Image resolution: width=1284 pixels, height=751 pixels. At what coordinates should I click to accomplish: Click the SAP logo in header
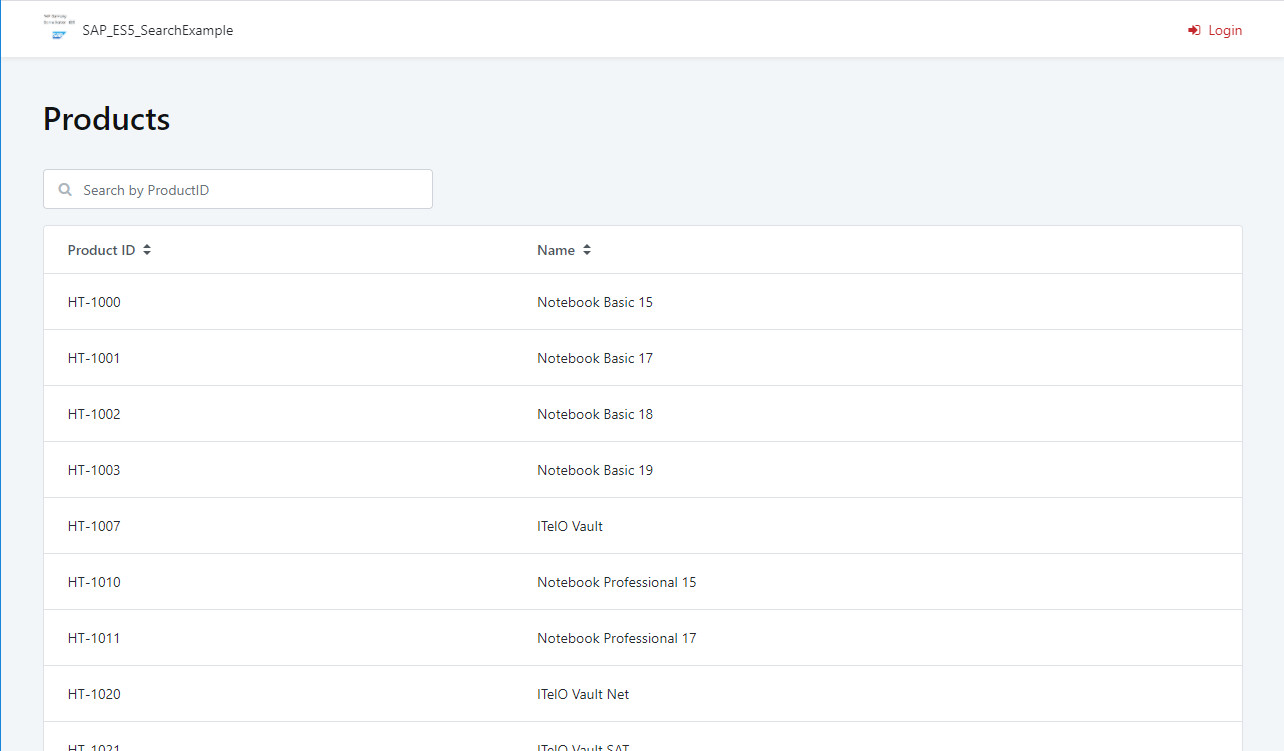click(59, 29)
